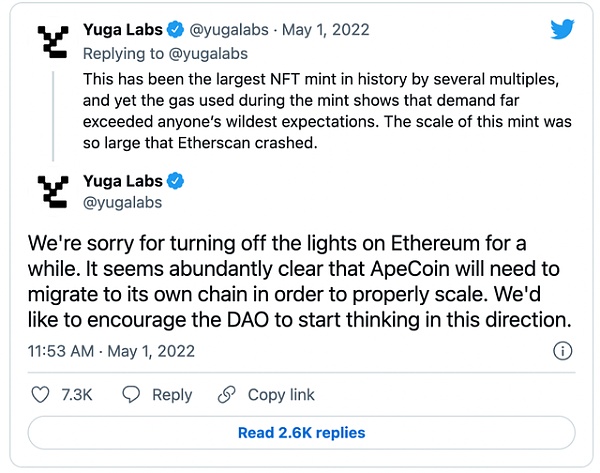The height and width of the screenshot is (473, 600).
Task: Open the Read 2.6K replies button
Action: pyautogui.click(x=301, y=433)
